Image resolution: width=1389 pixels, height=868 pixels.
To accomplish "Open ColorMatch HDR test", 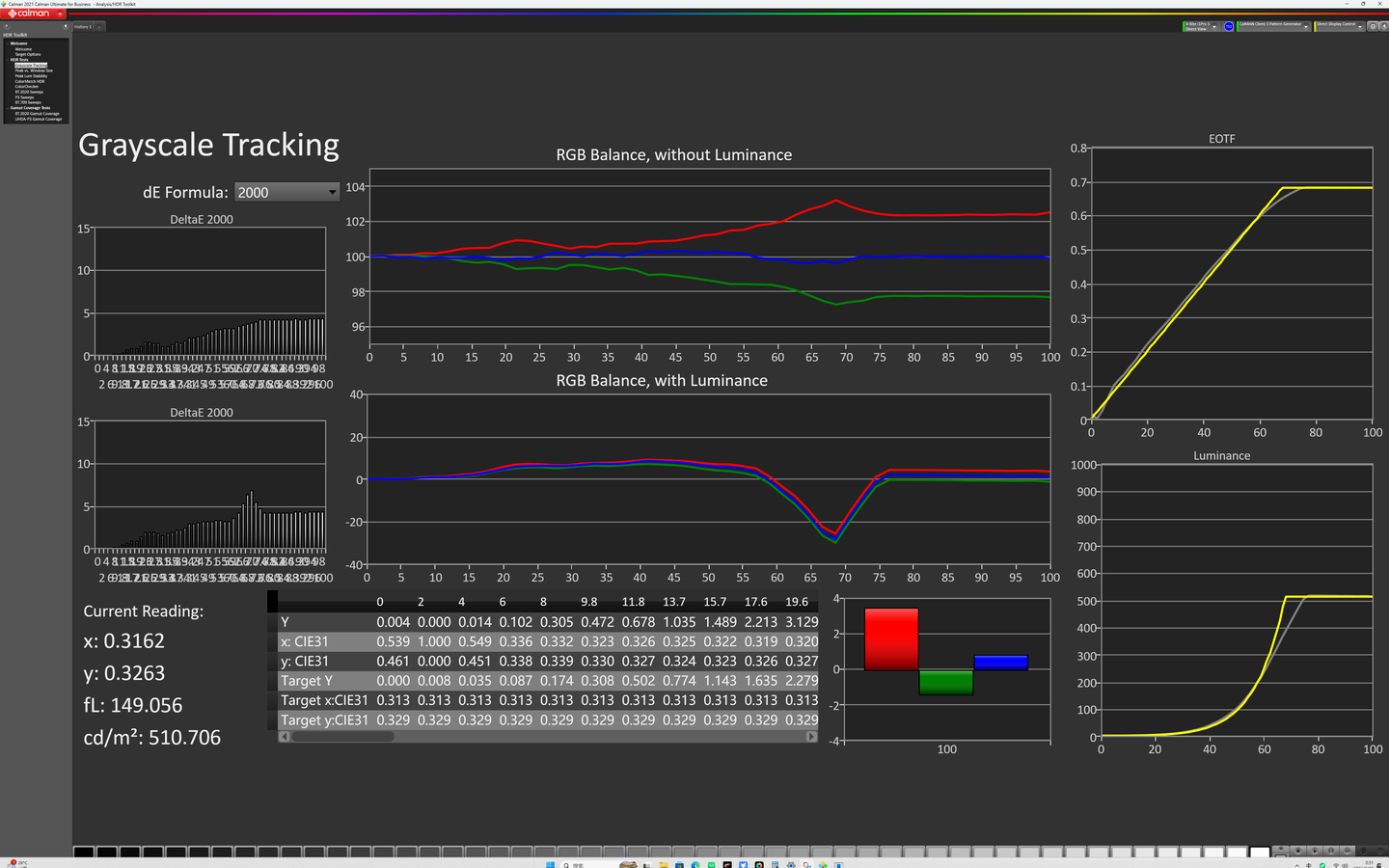I will tap(30, 81).
